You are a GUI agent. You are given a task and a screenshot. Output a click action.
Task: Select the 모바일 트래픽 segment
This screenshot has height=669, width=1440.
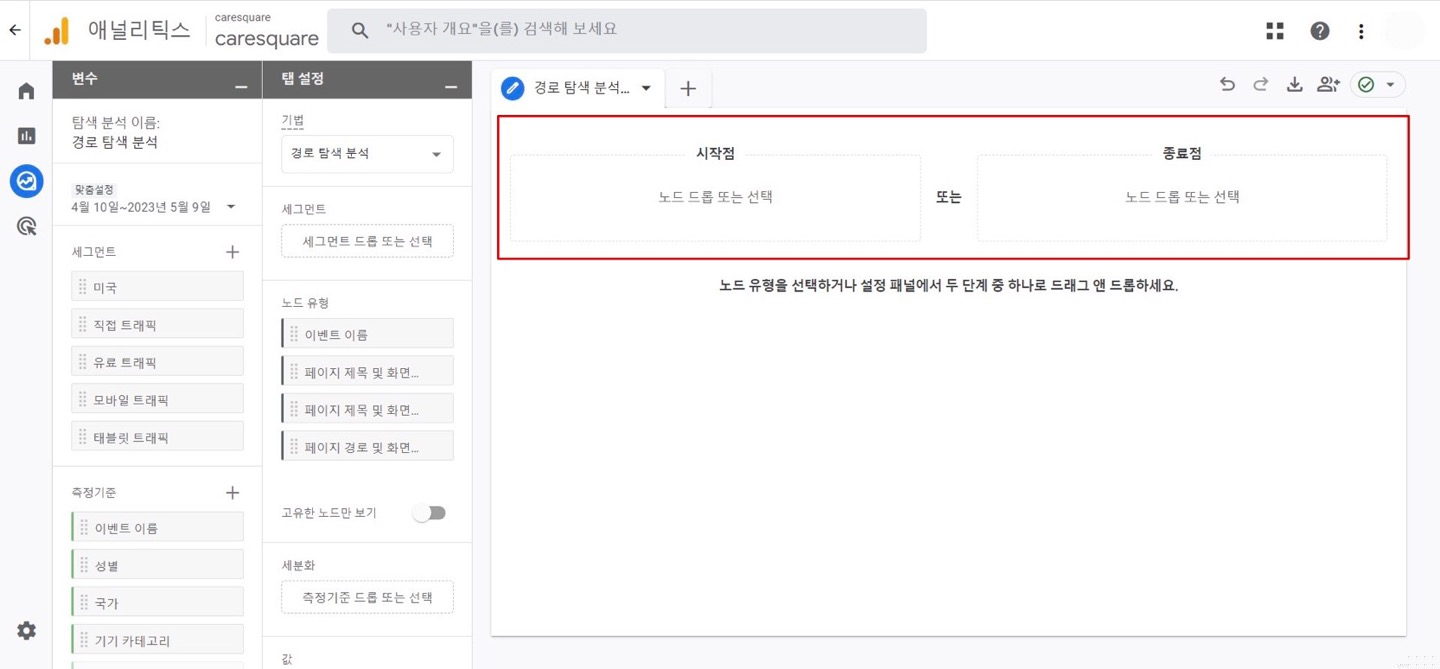tap(157, 399)
